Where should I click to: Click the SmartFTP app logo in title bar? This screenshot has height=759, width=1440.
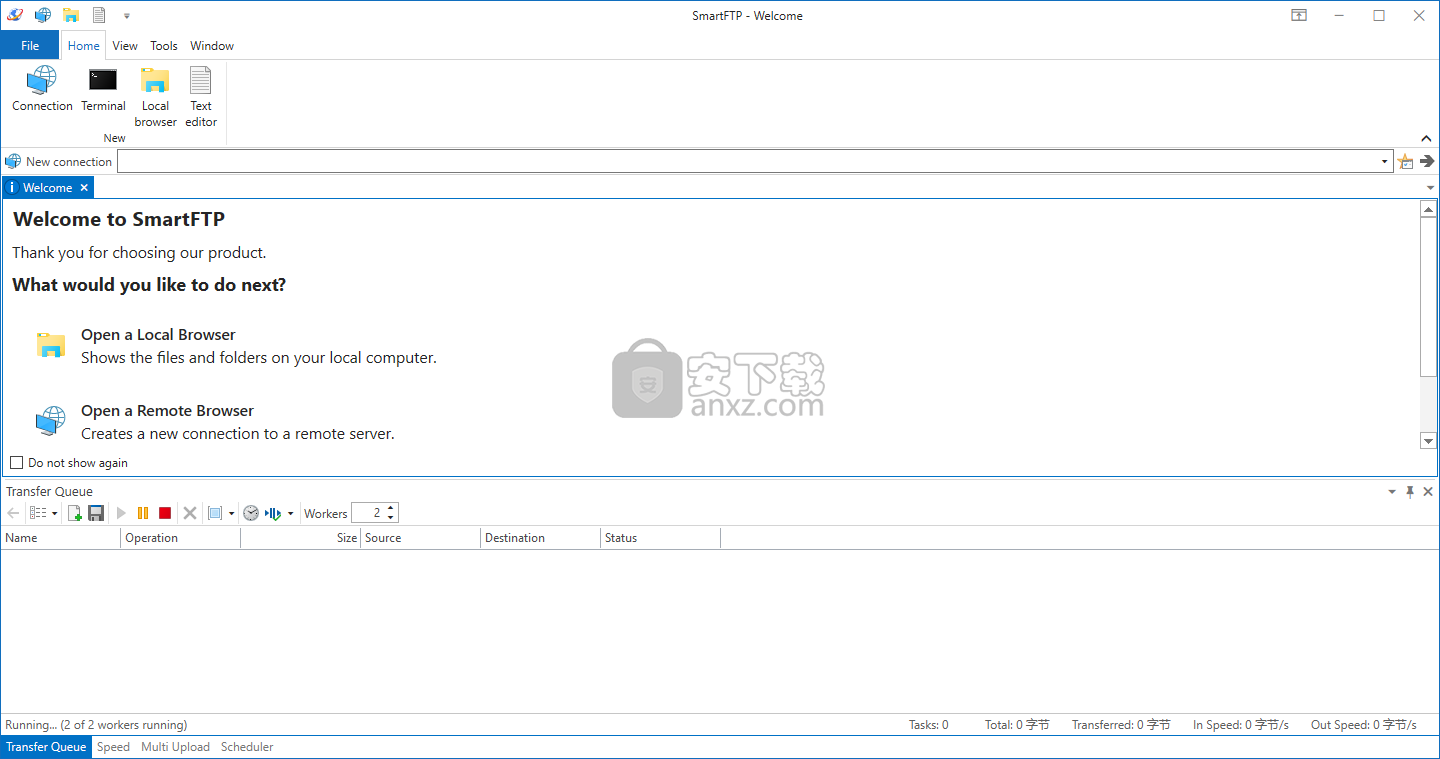coord(15,15)
